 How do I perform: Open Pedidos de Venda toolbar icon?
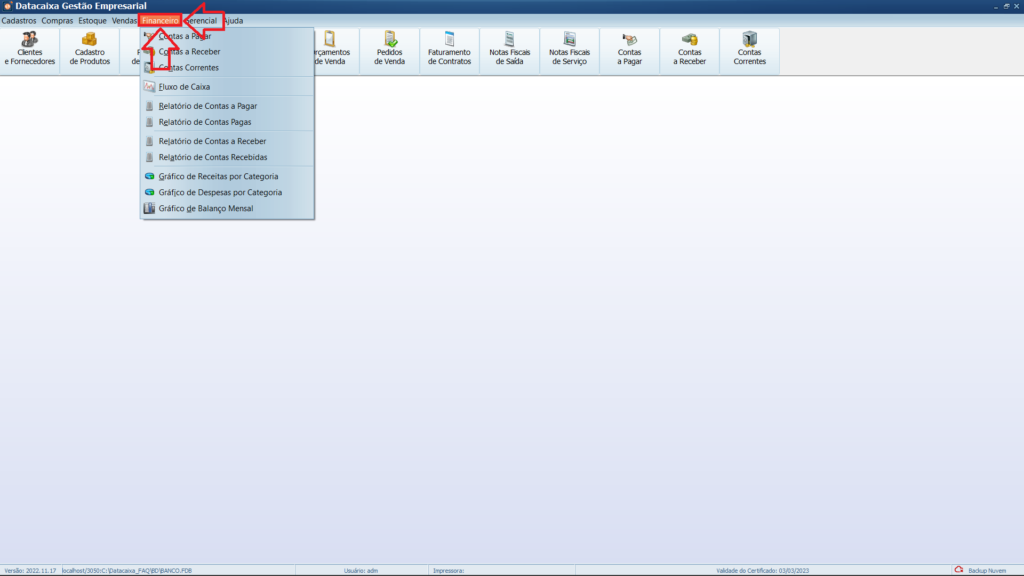coord(390,50)
